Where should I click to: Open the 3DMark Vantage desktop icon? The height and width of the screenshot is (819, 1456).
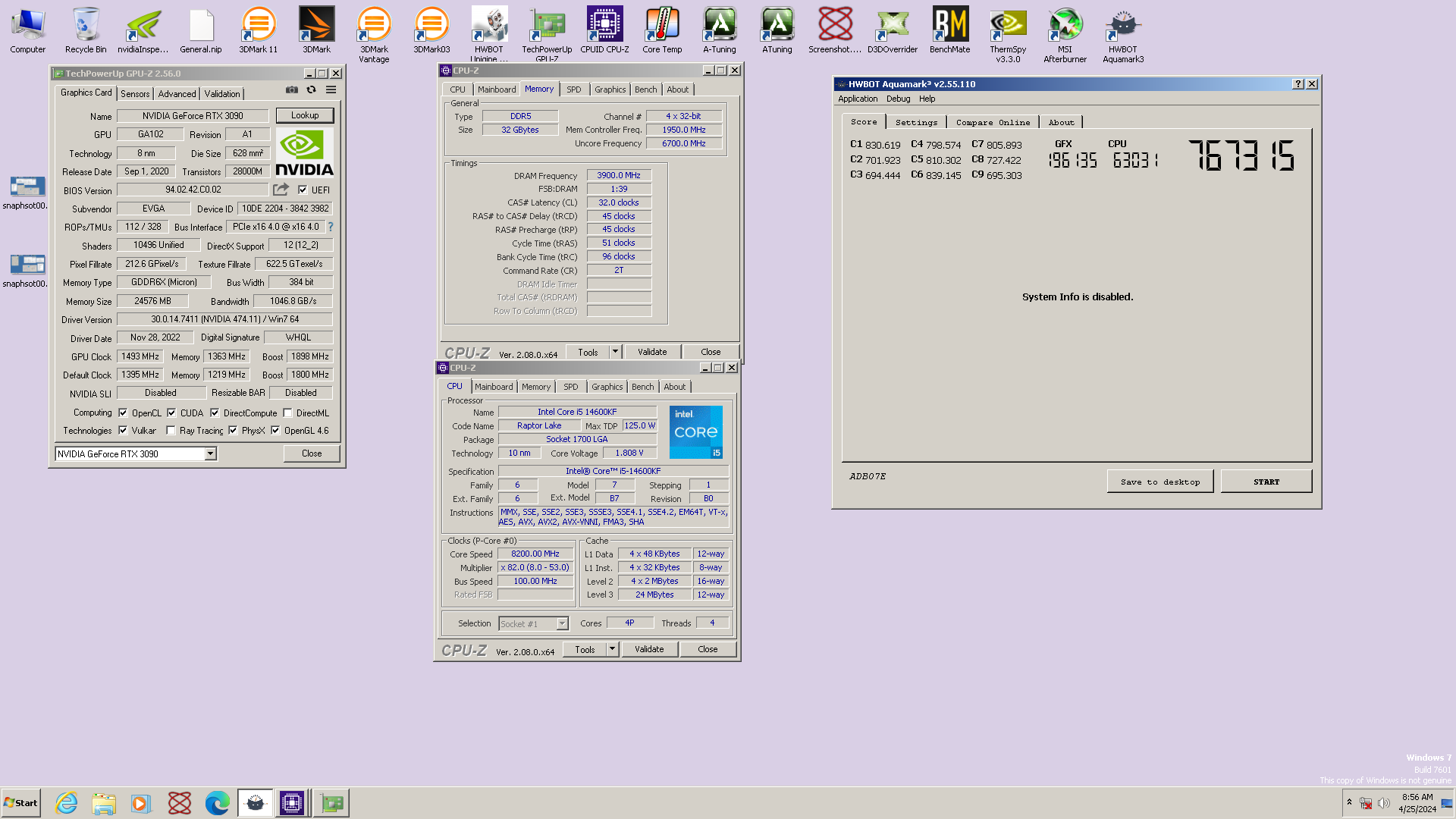(374, 34)
